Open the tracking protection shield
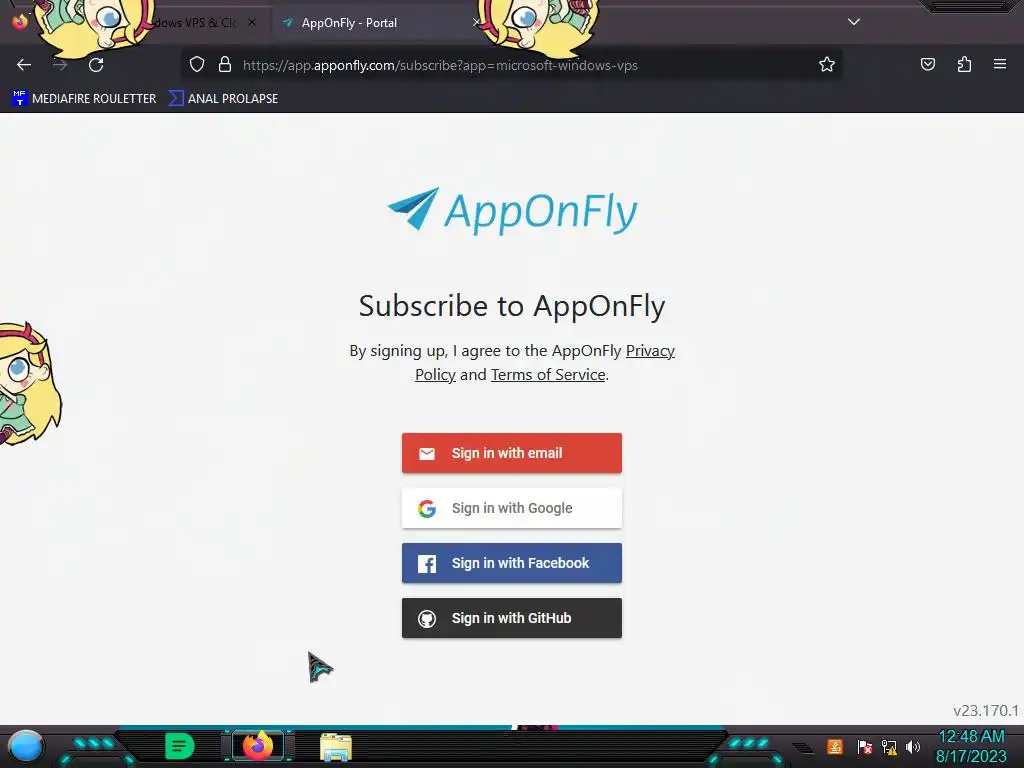This screenshot has height=768, width=1024. (197, 65)
